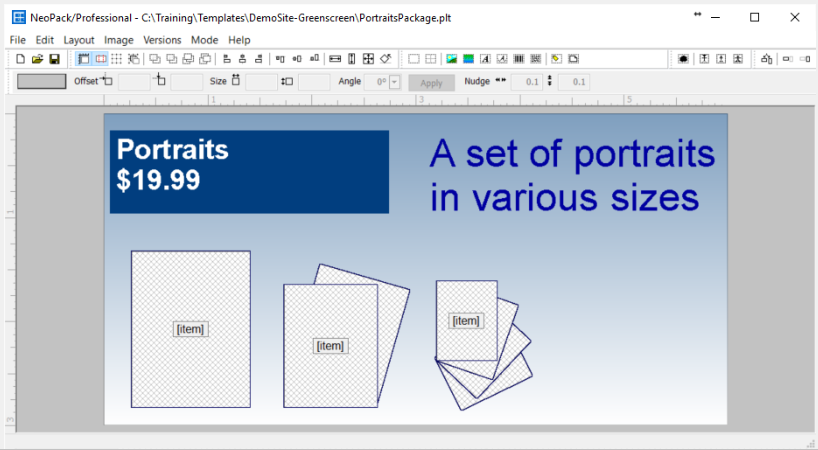Align selected items to vertical middle
Image resolution: width=818 pixels, height=450 pixels.
(297, 59)
